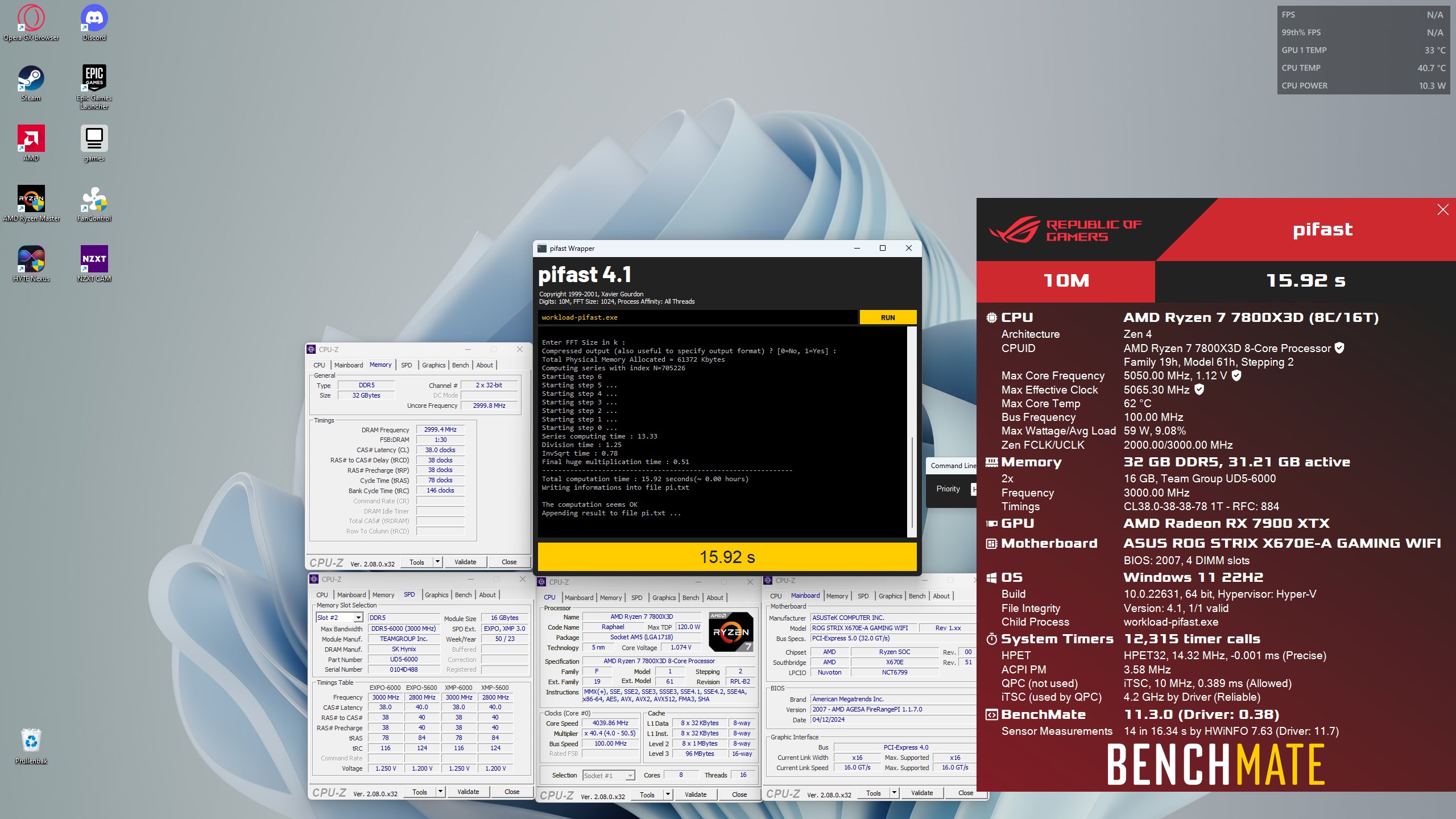Click the verified shield next to CPUID
The image size is (1456, 819).
click(1339, 348)
